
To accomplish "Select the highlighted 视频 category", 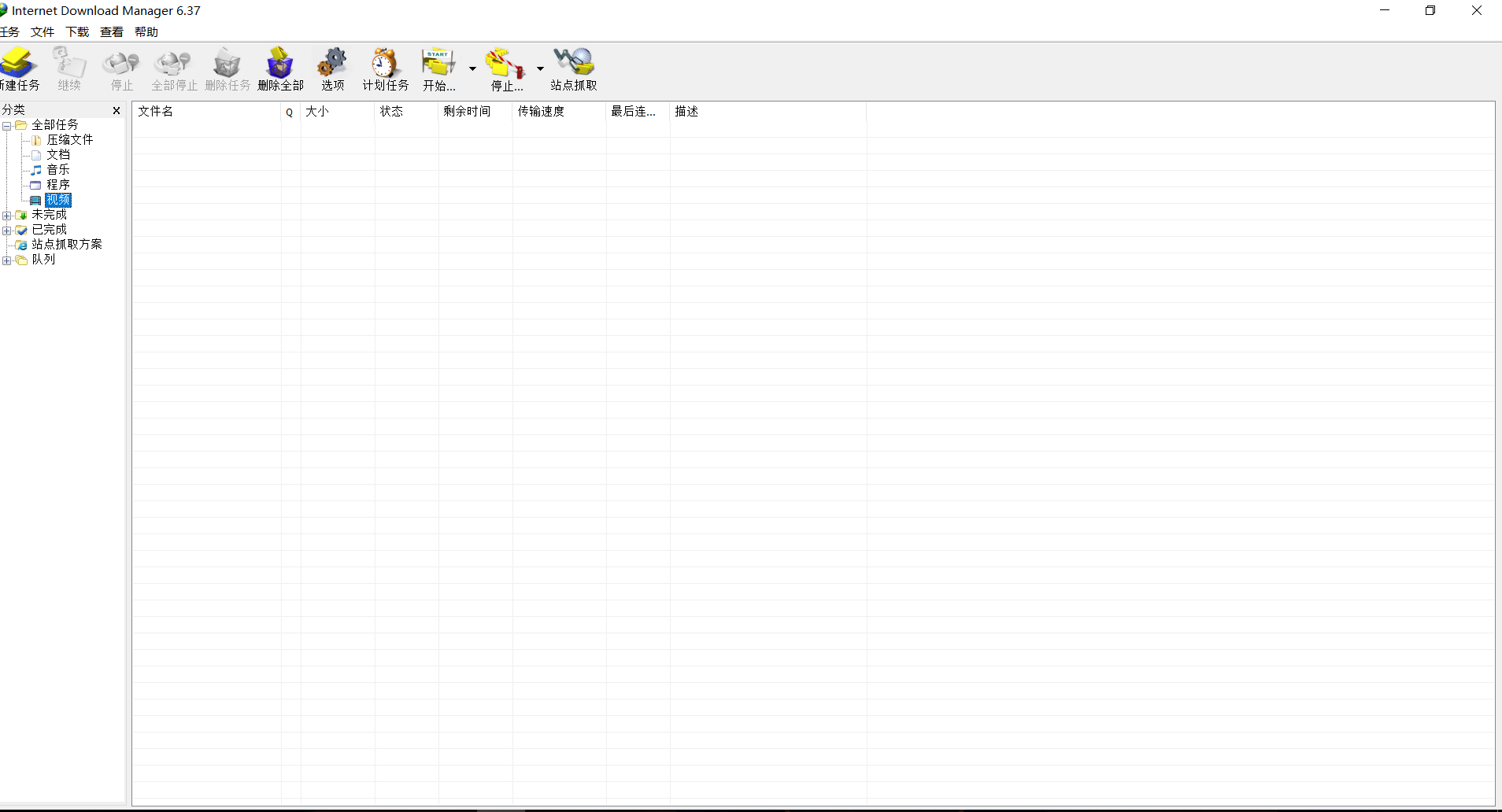I will coord(58,200).
